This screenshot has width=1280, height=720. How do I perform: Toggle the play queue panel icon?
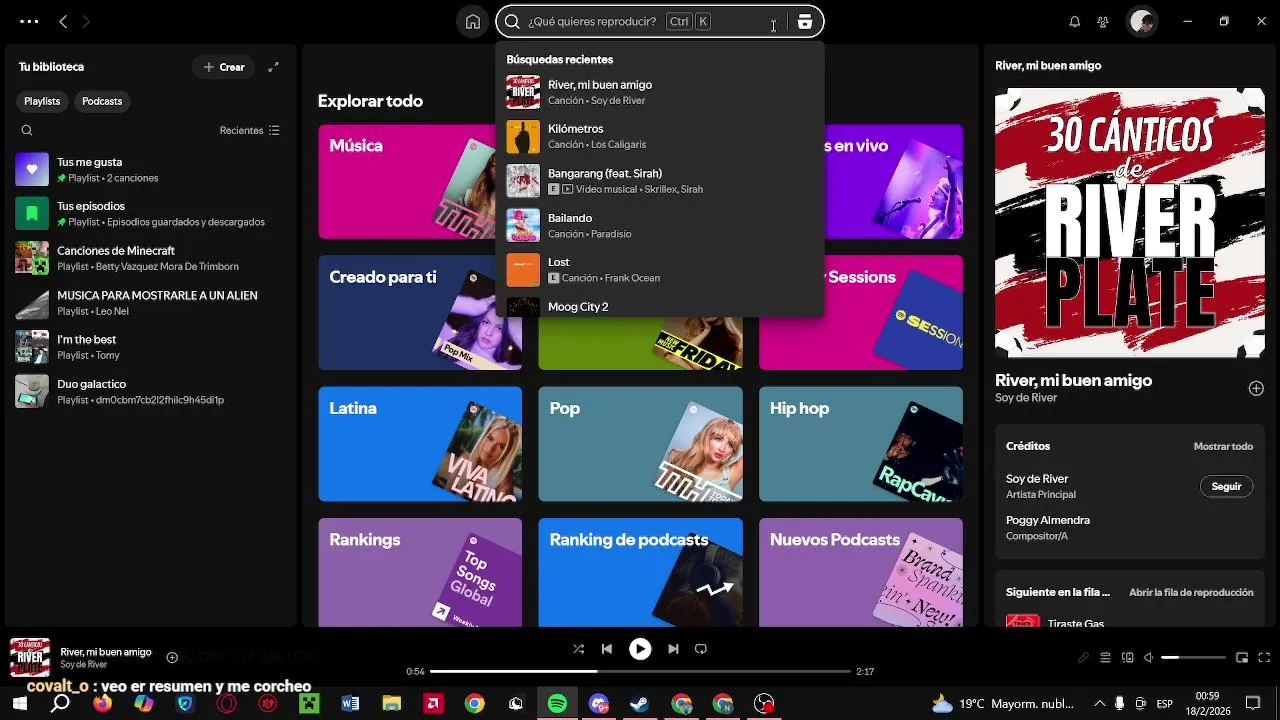coord(1105,658)
